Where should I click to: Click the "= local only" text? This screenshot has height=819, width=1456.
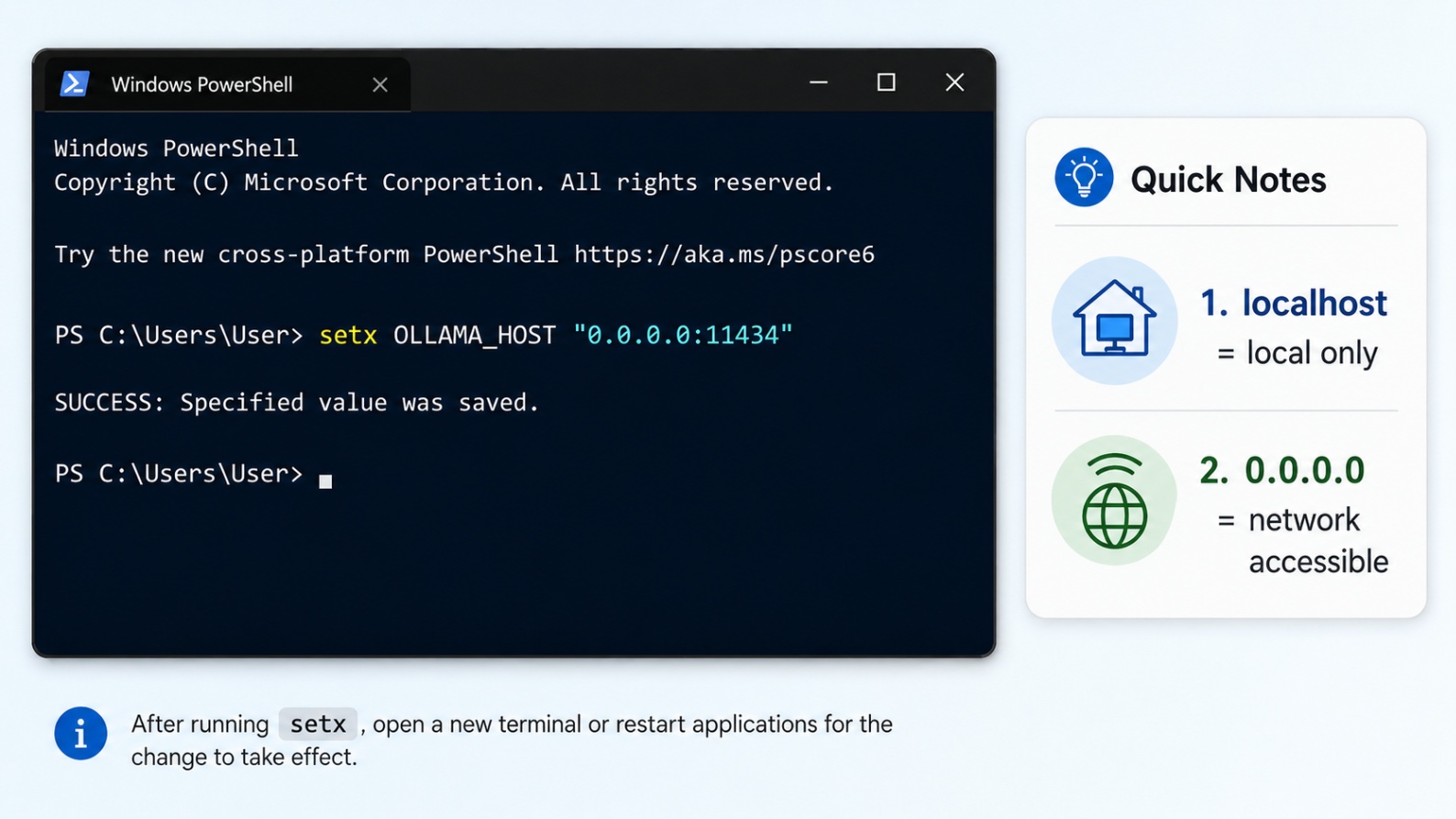click(1296, 353)
